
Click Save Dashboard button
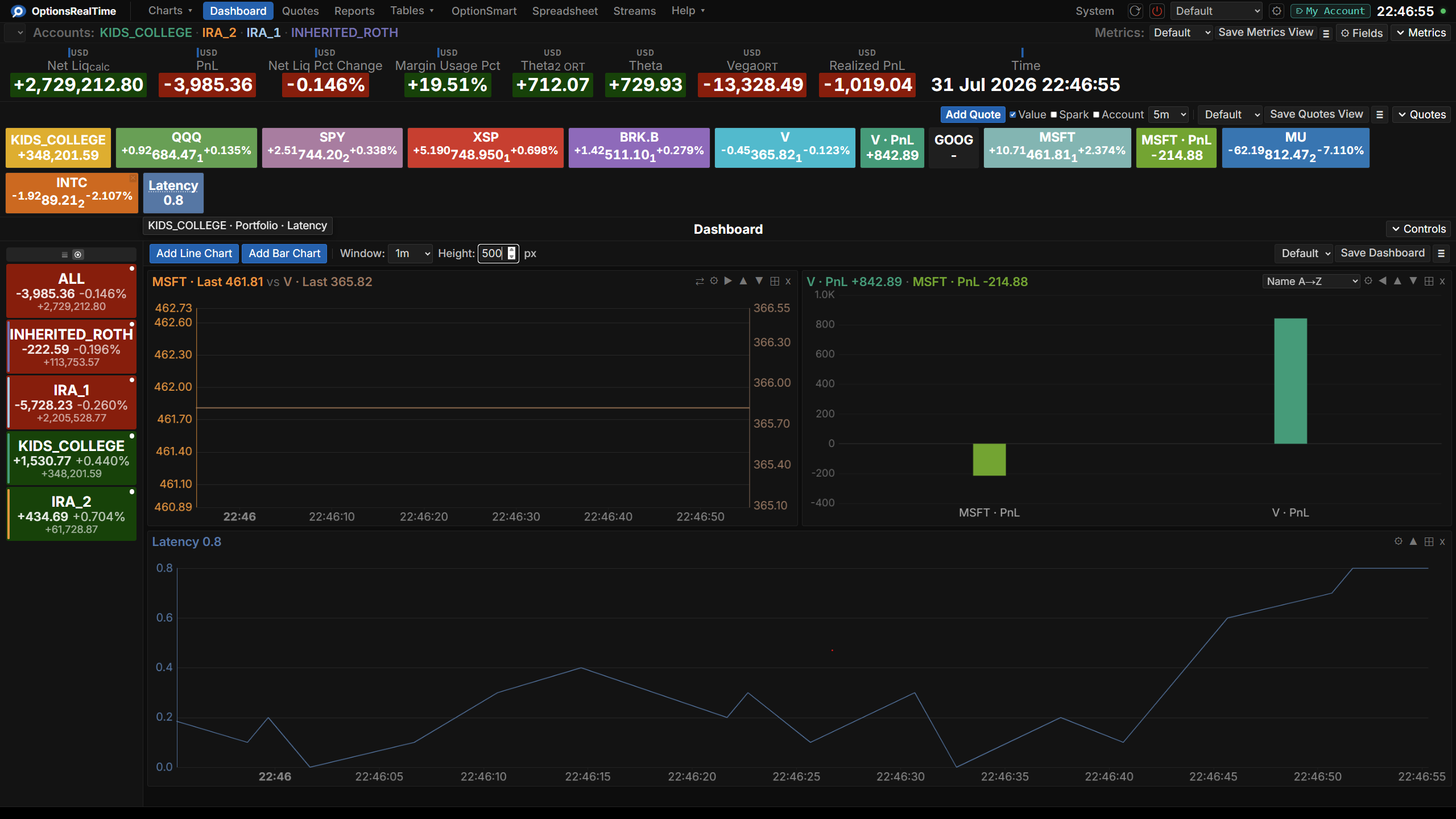click(x=1383, y=254)
